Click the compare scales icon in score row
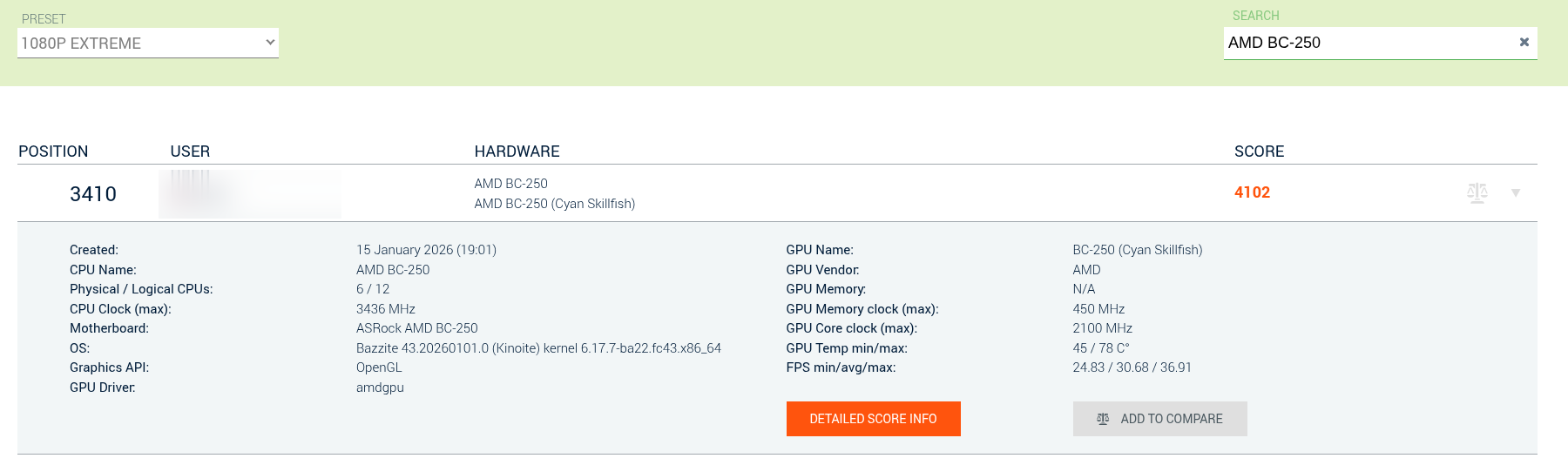The height and width of the screenshot is (465, 1568). pyautogui.click(x=1477, y=192)
